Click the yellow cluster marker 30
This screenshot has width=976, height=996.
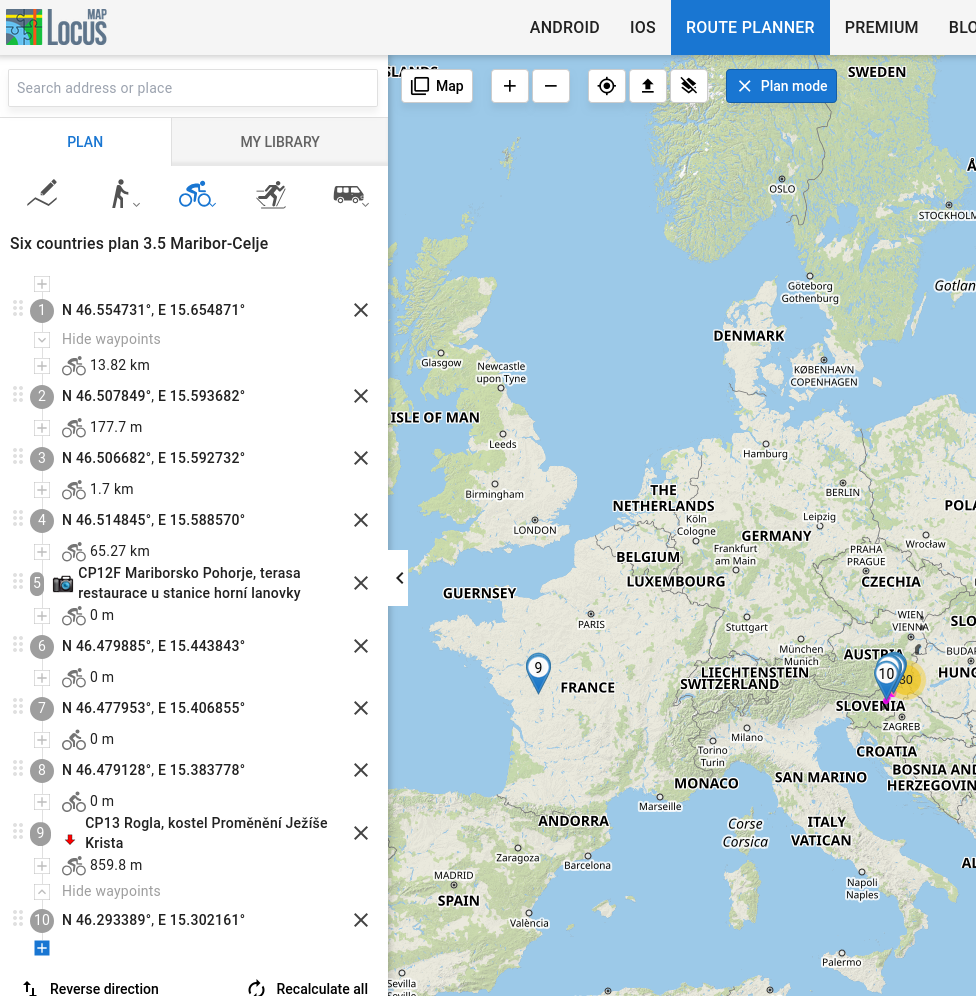tap(909, 680)
